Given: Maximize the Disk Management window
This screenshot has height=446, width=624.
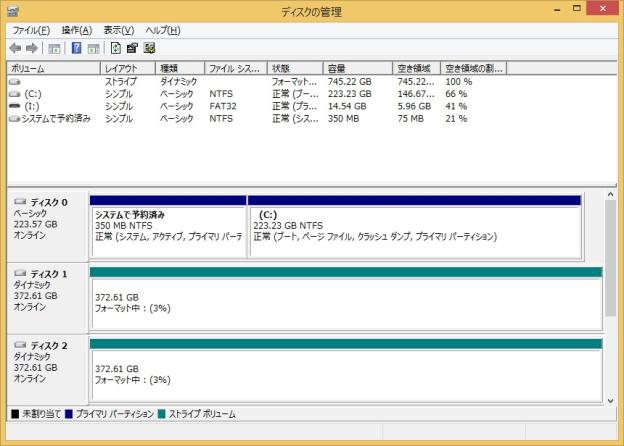Looking at the screenshot, I should pyautogui.click(x=577, y=8).
